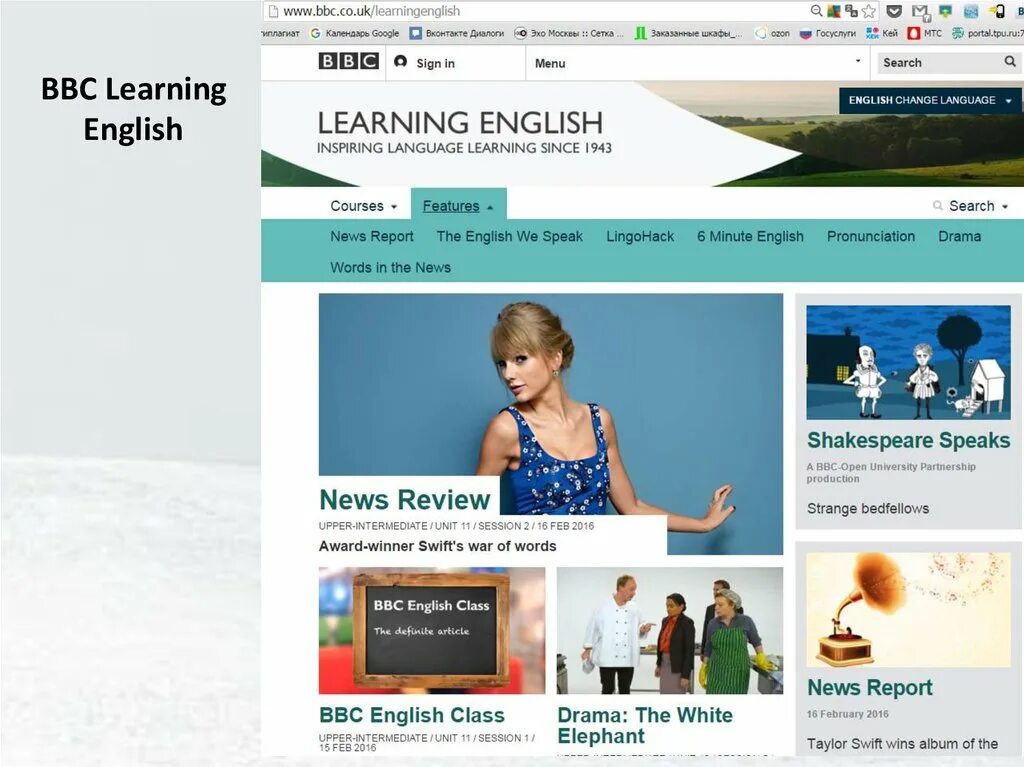Expand the Courses dropdown
The width and height of the screenshot is (1024, 767).
pos(363,206)
